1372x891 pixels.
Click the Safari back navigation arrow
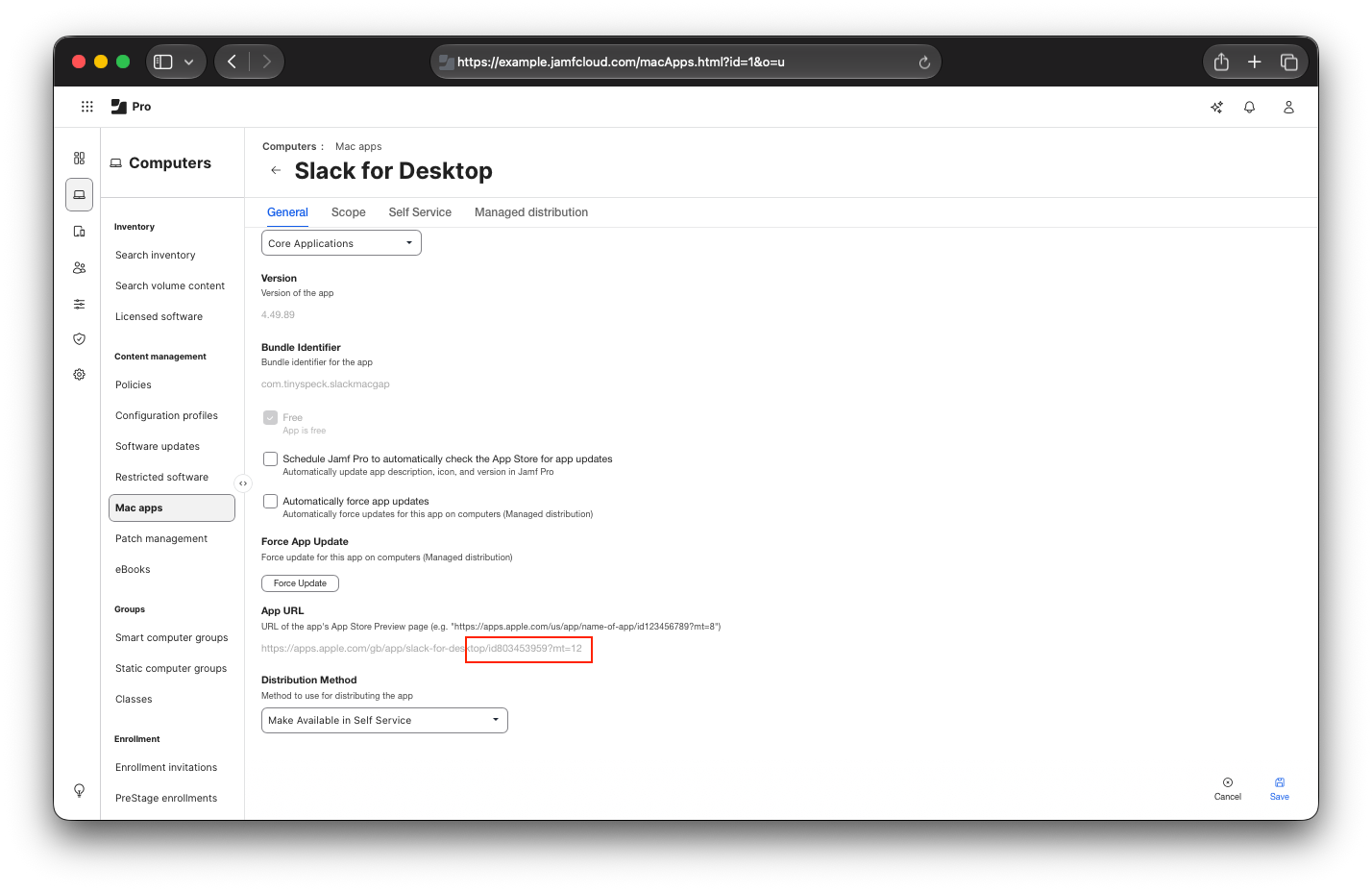pos(232,62)
